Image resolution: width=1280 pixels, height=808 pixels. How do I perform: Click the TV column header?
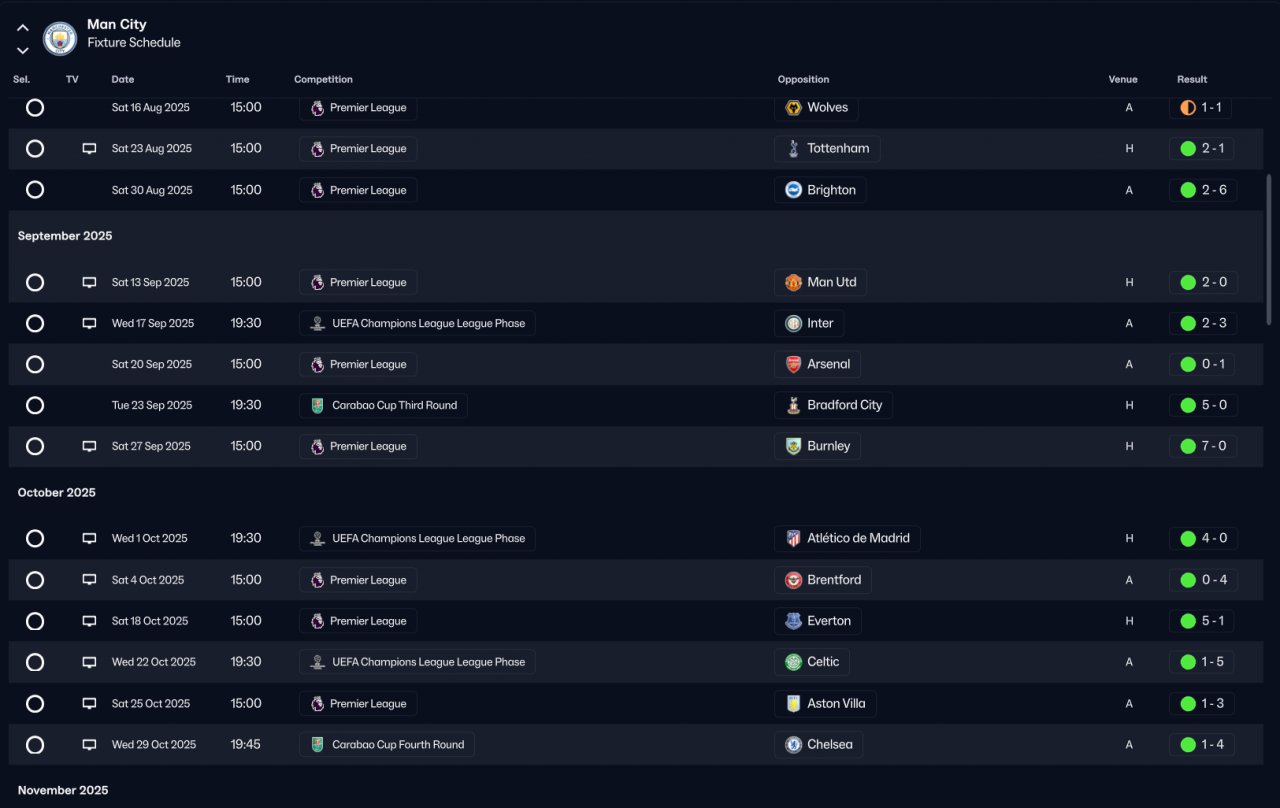point(72,79)
